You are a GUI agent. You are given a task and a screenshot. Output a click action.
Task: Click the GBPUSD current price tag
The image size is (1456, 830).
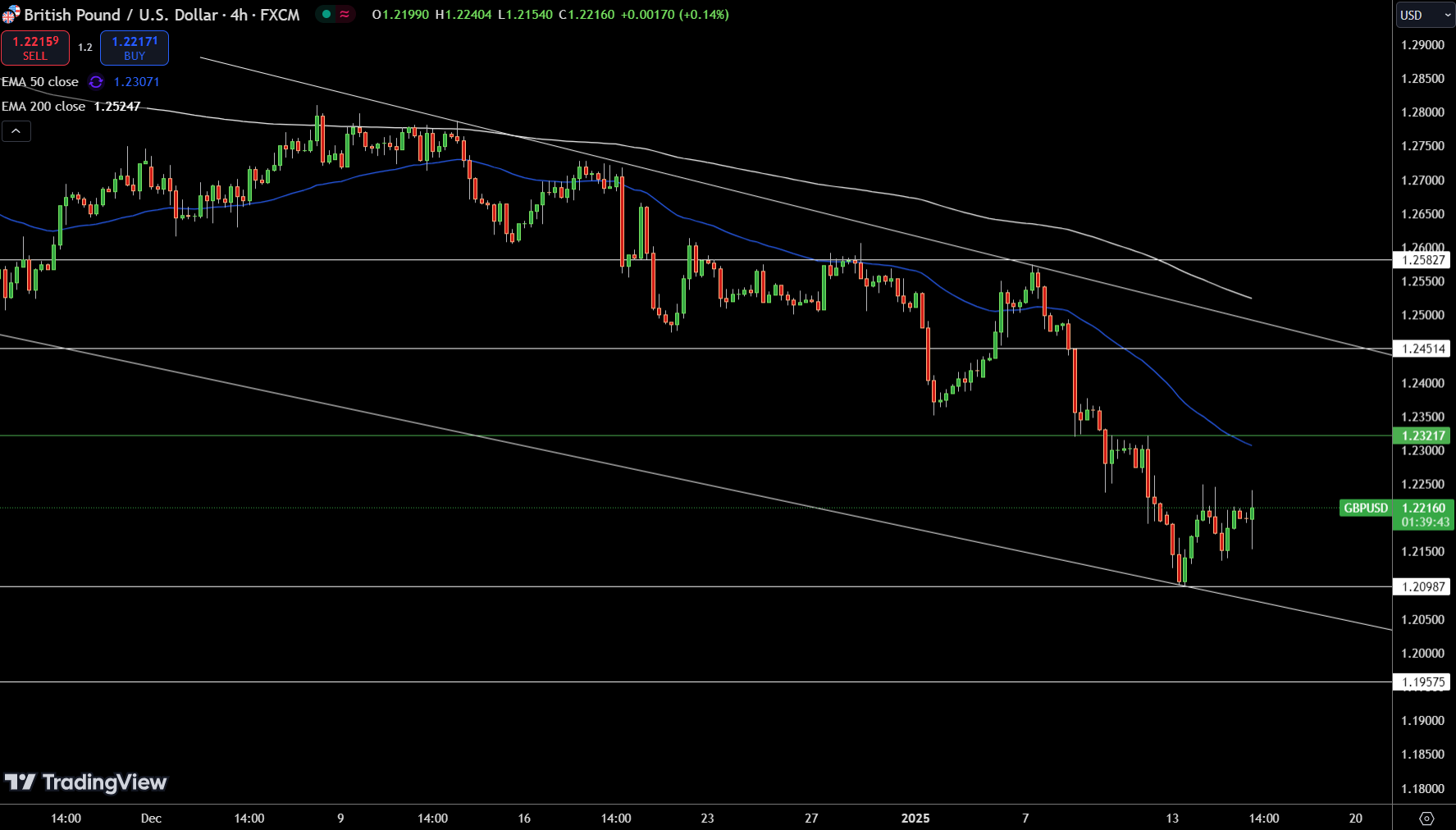1366,508
